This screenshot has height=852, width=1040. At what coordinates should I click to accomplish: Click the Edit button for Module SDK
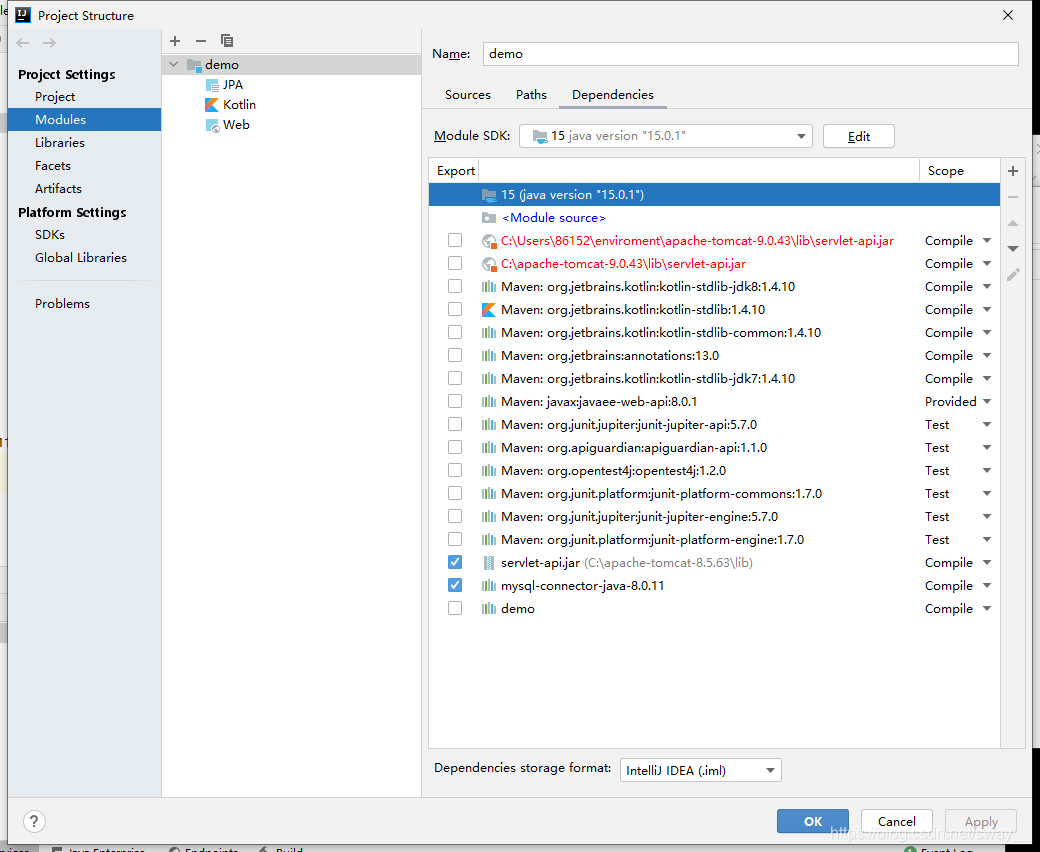(x=859, y=137)
